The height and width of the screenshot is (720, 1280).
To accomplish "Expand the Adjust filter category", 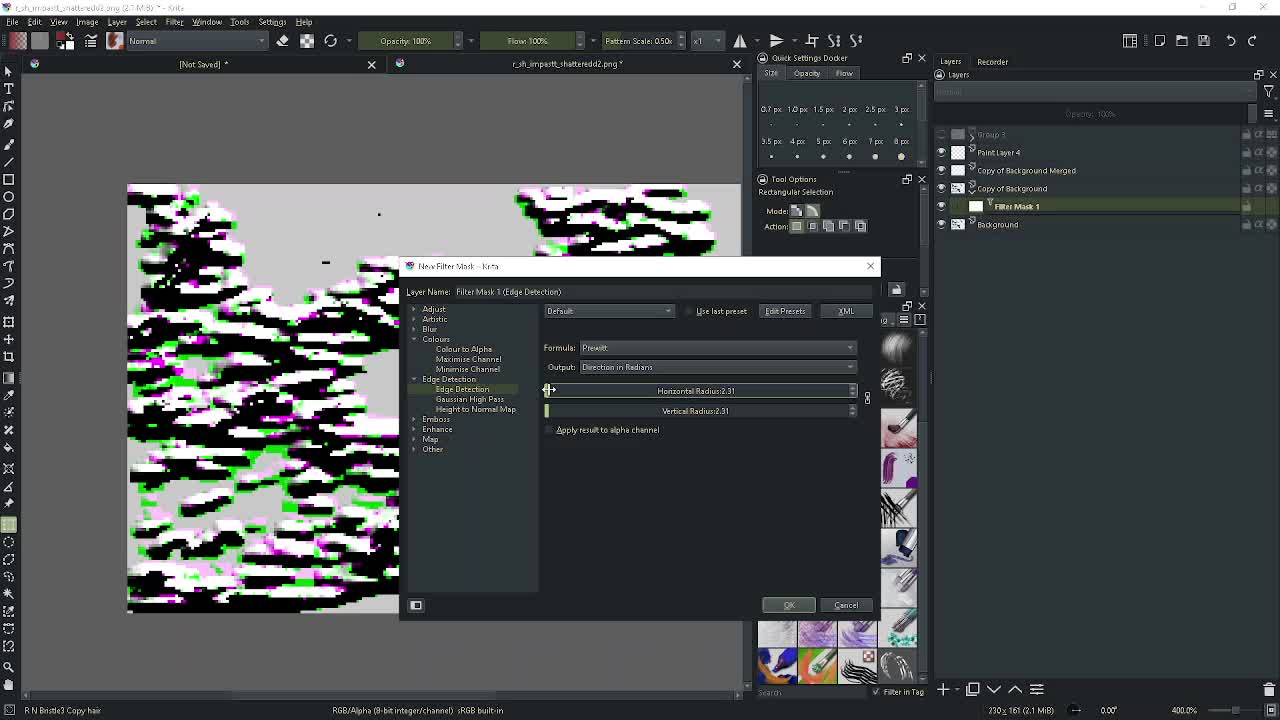I will [414, 309].
